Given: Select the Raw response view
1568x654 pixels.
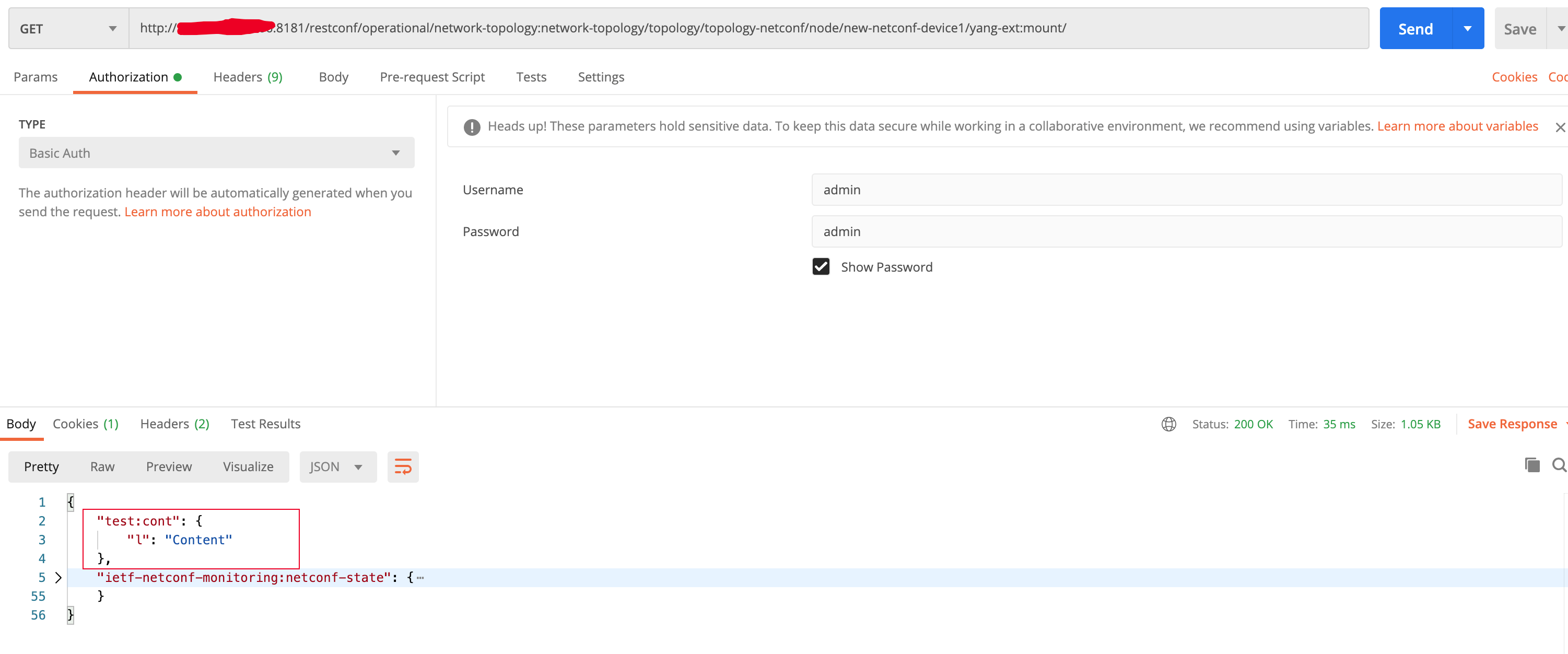Looking at the screenshot, I should tap(102, 466).
